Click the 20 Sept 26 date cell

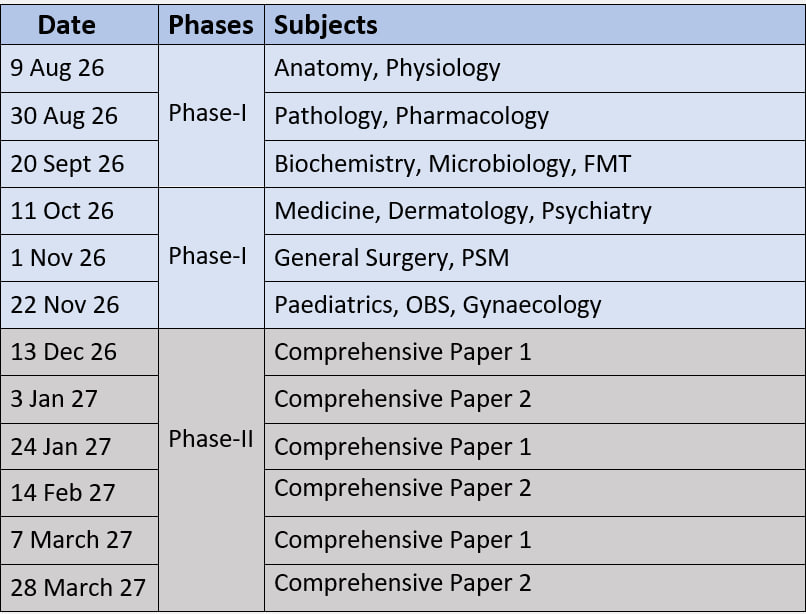(x=80, y=164)
